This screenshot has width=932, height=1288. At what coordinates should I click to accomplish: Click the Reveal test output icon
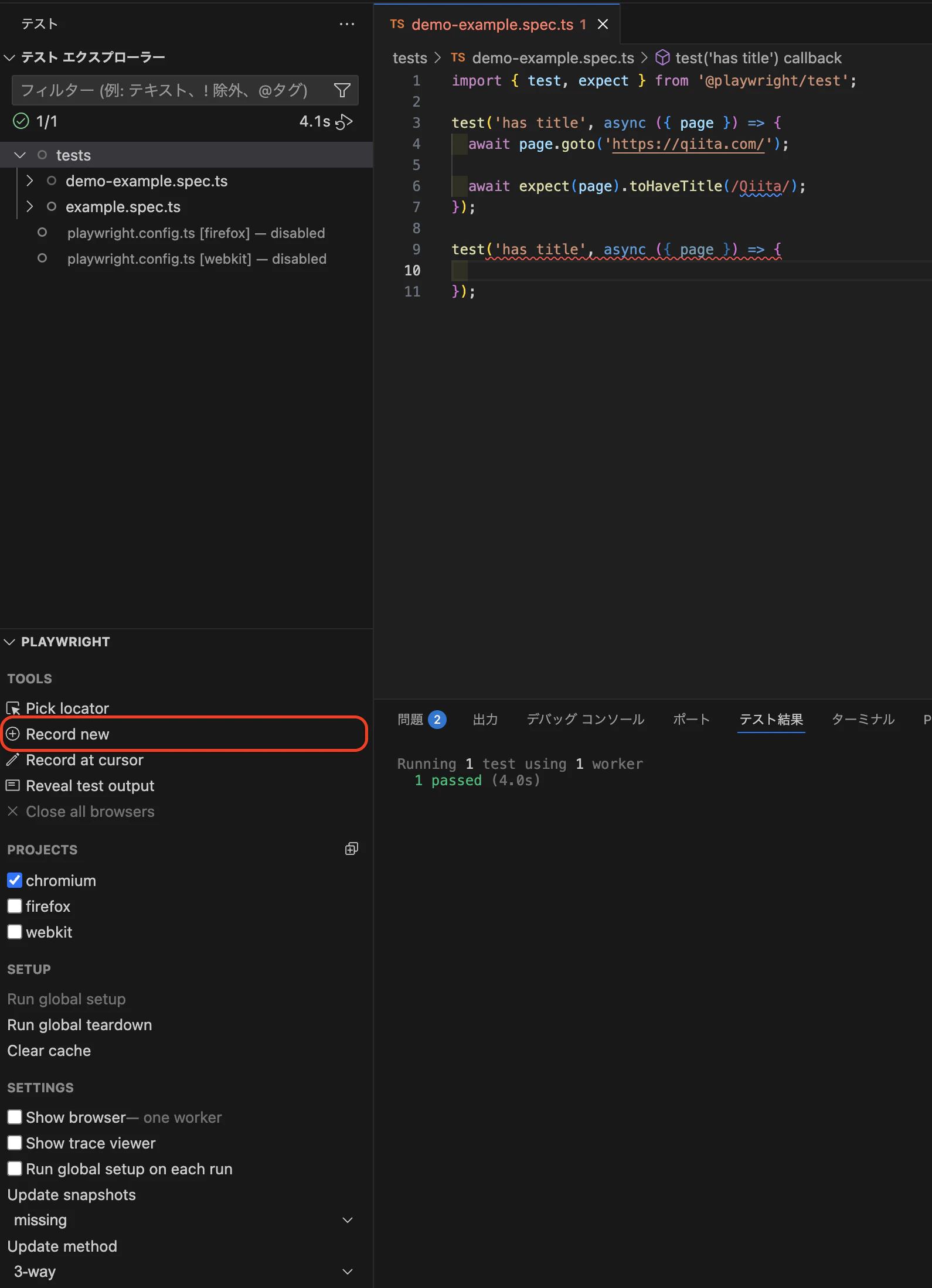coord(13,785)
